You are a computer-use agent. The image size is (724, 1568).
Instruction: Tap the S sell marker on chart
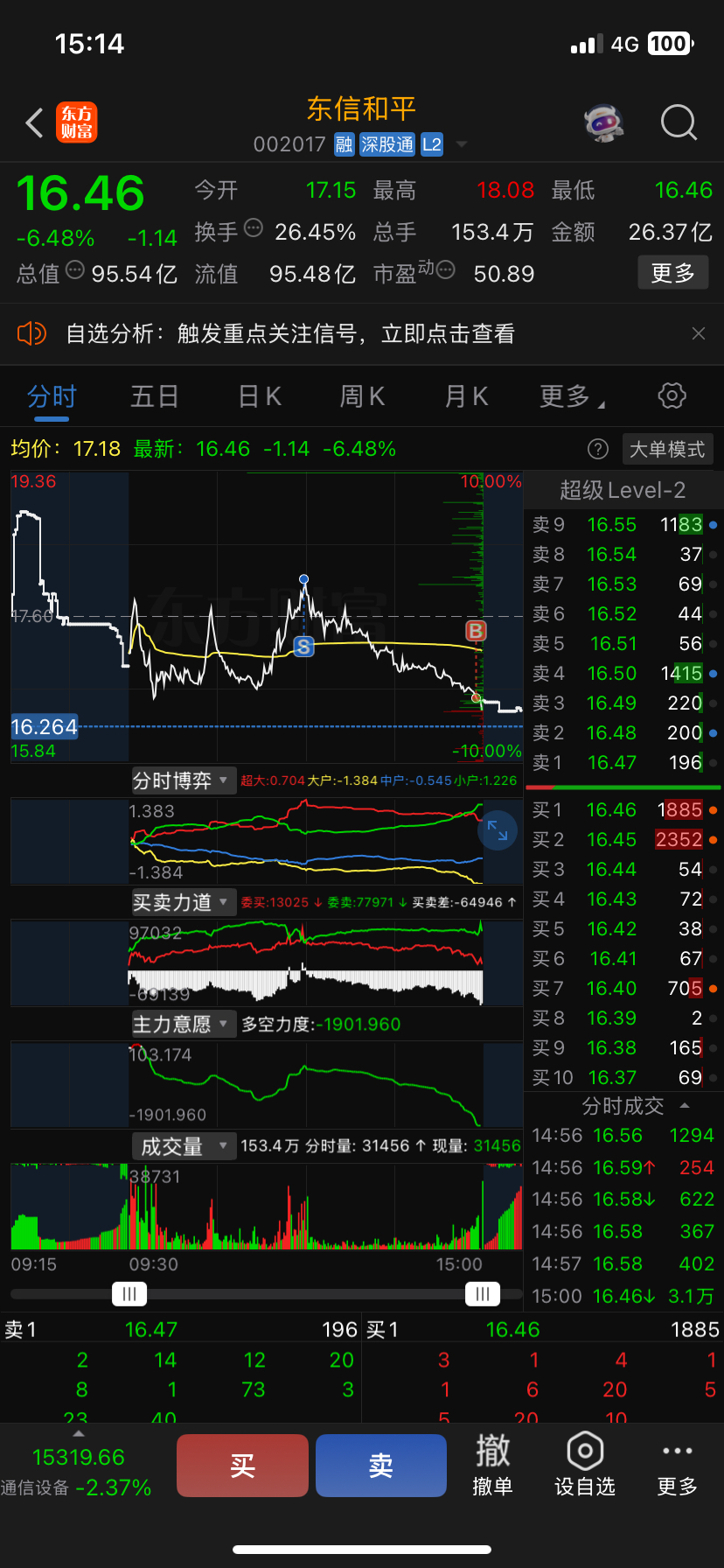click(303, 647)
